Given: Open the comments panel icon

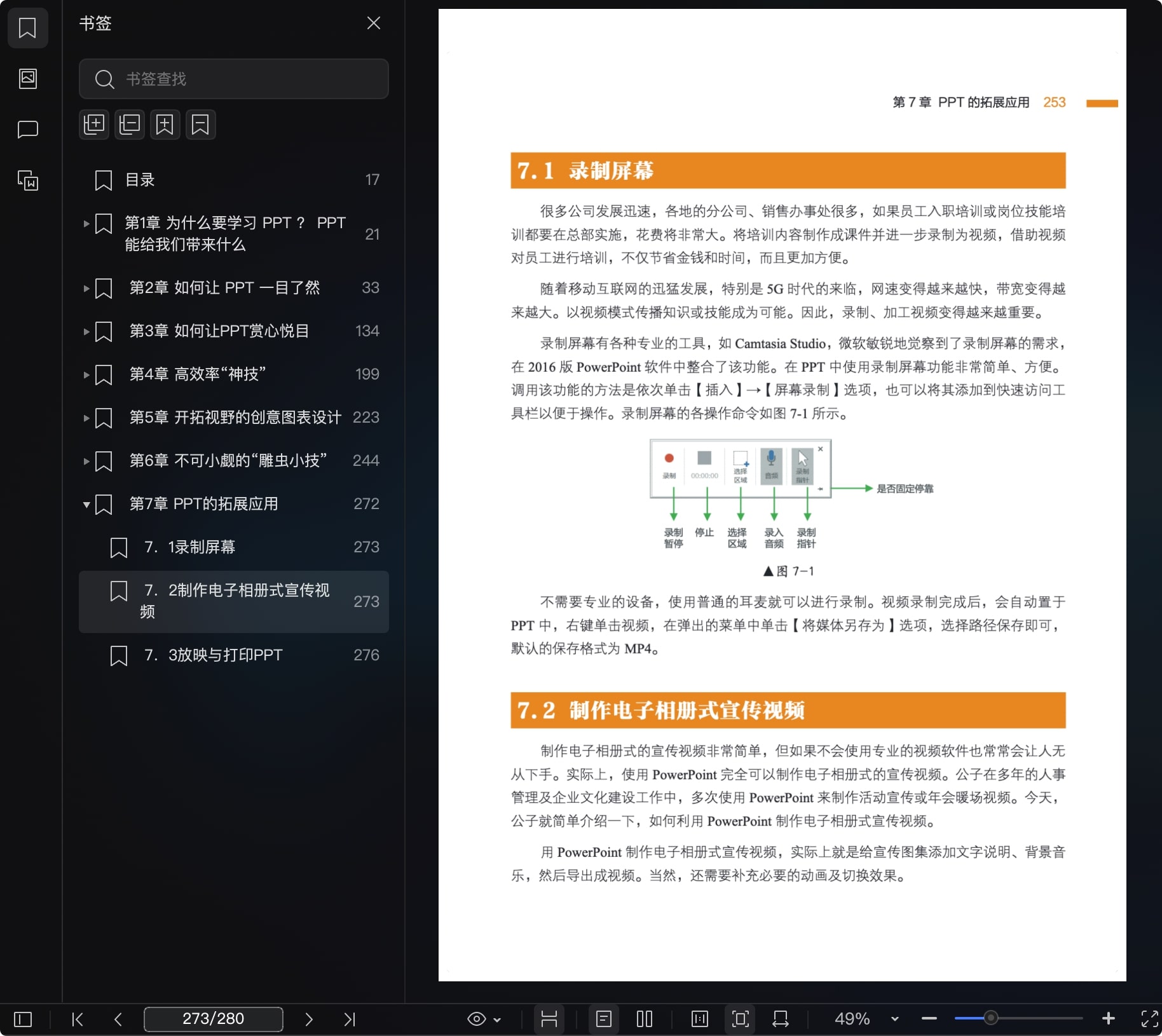Looking at the screenshot, I should coord(27,130).
